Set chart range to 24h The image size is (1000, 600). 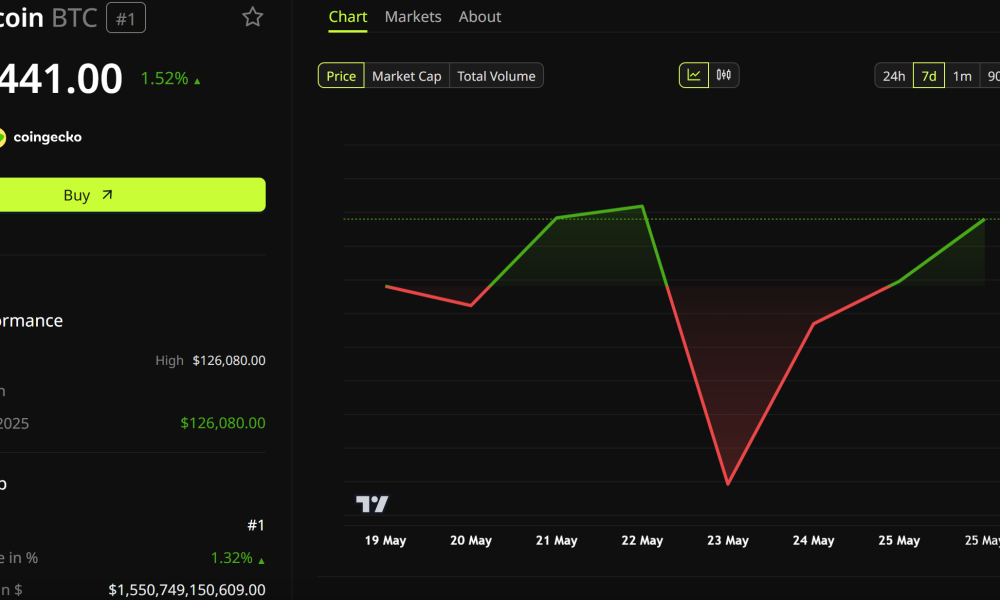893,76
